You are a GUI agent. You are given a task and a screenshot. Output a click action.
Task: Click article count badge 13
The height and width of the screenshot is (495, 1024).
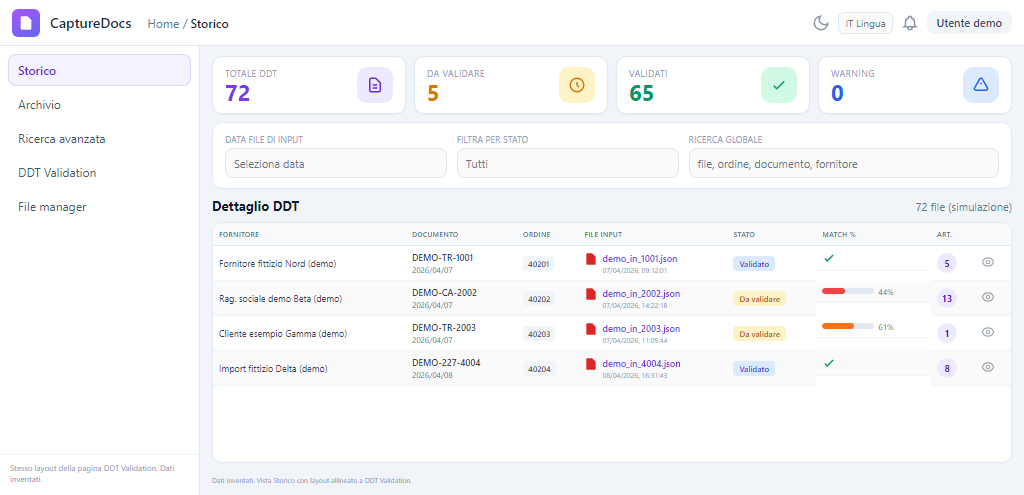click(x=946, y=298)
